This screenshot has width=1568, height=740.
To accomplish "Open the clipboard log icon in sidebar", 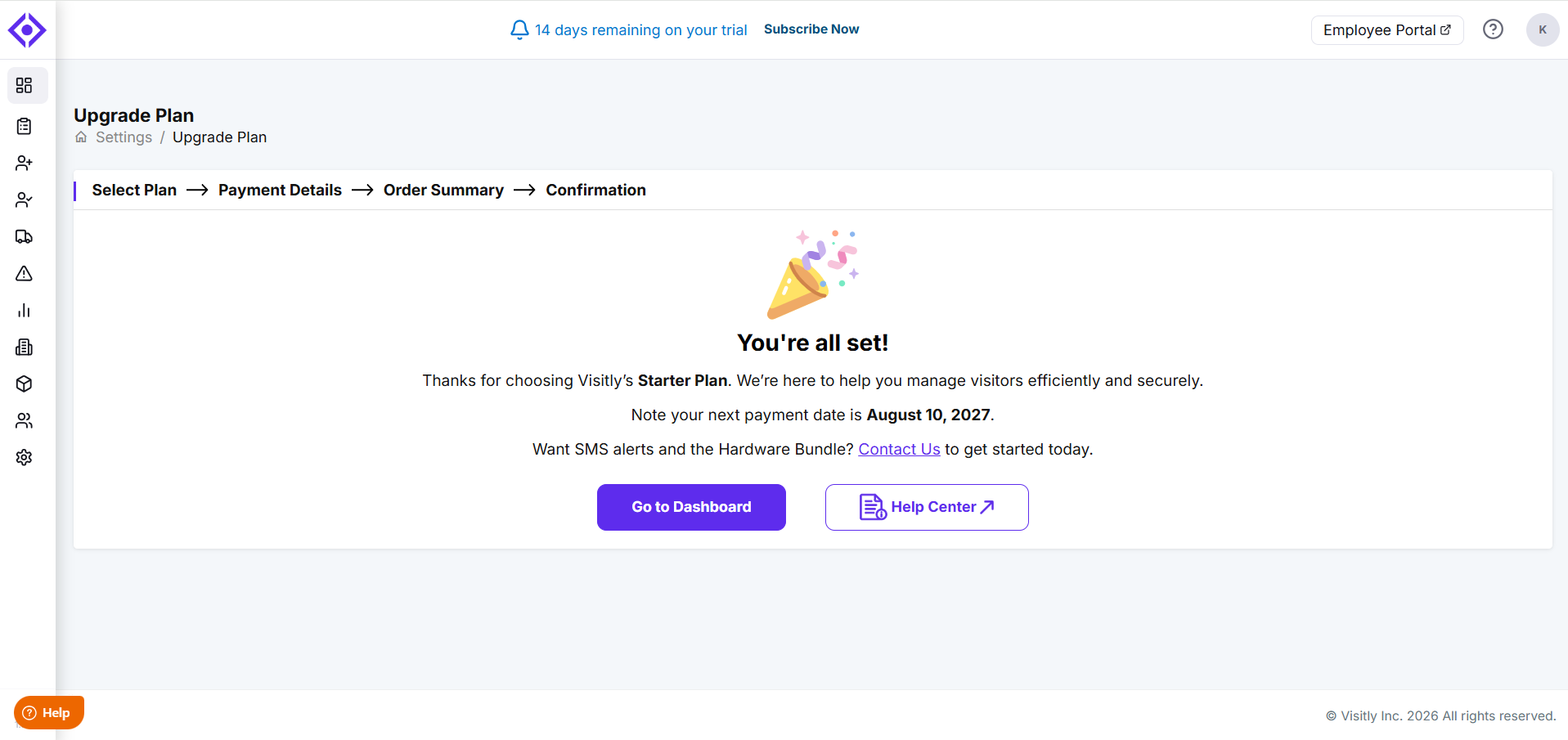I will click(25, 127).
